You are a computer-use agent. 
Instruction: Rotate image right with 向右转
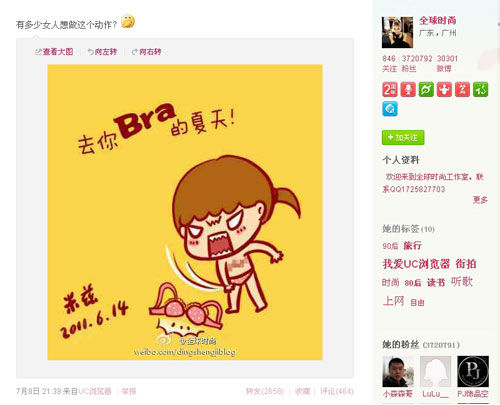pyautogui.click(x=147, y=52)
